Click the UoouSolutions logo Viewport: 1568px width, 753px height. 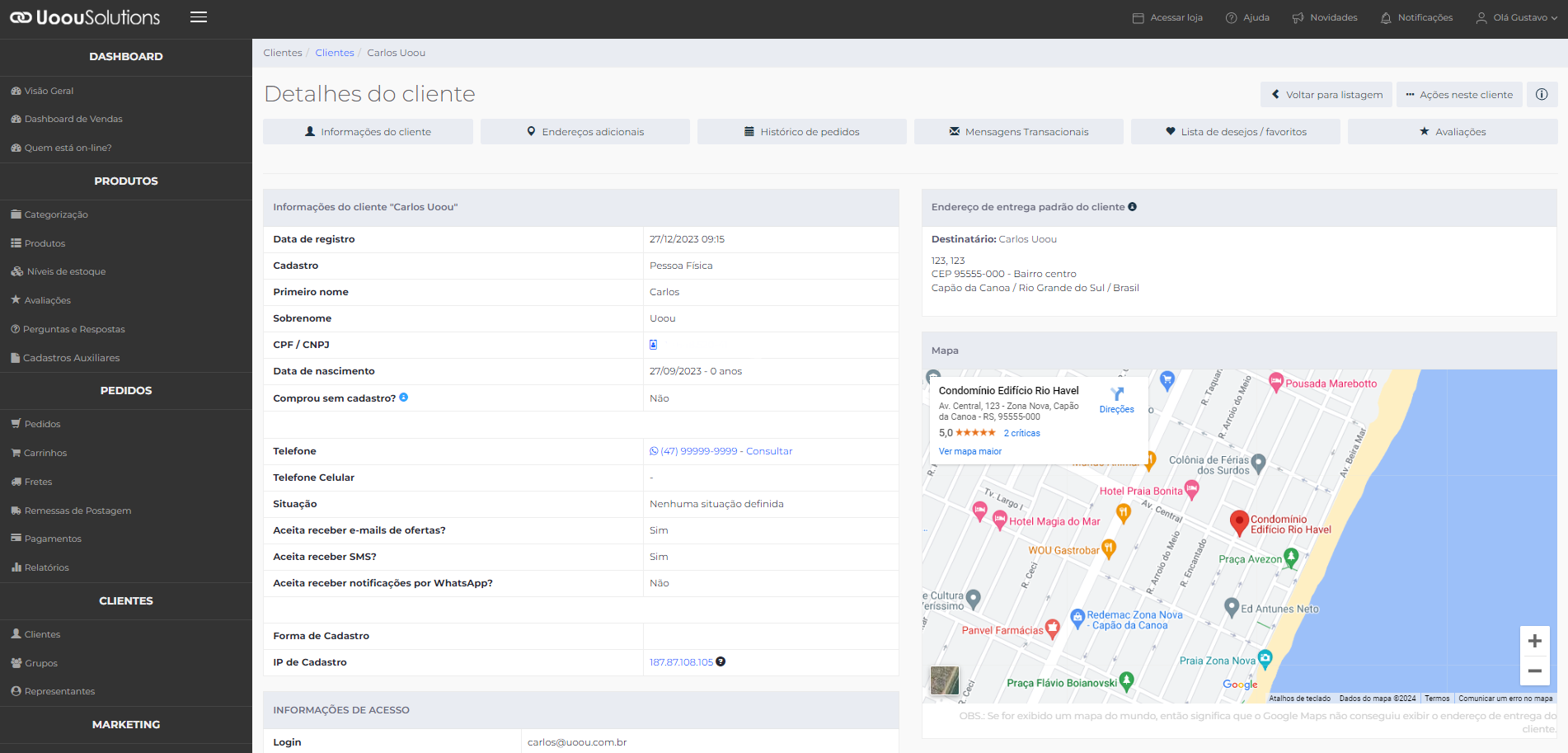(85, 17)
